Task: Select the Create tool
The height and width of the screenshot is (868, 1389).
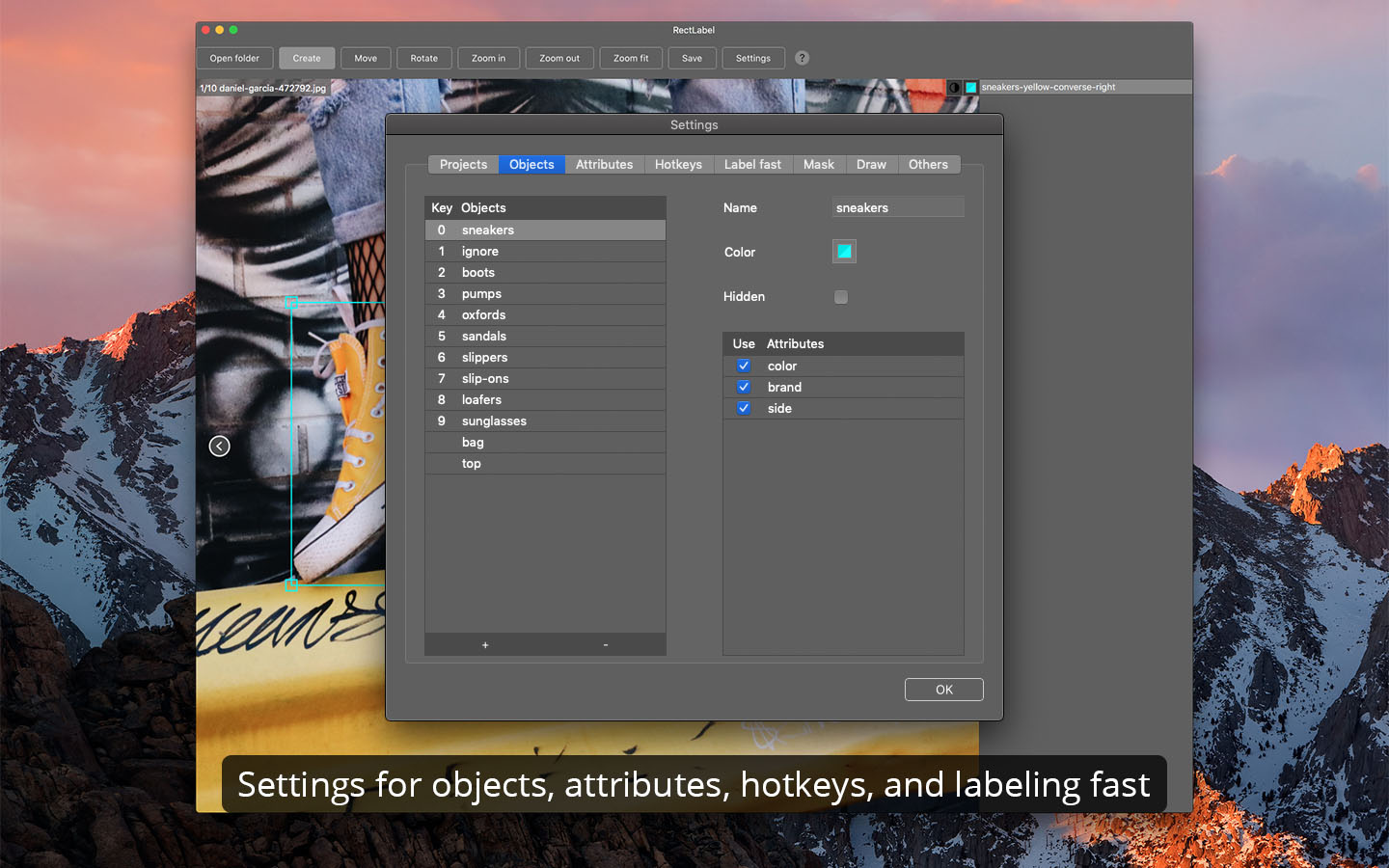Action: click(x=307, y=58)
